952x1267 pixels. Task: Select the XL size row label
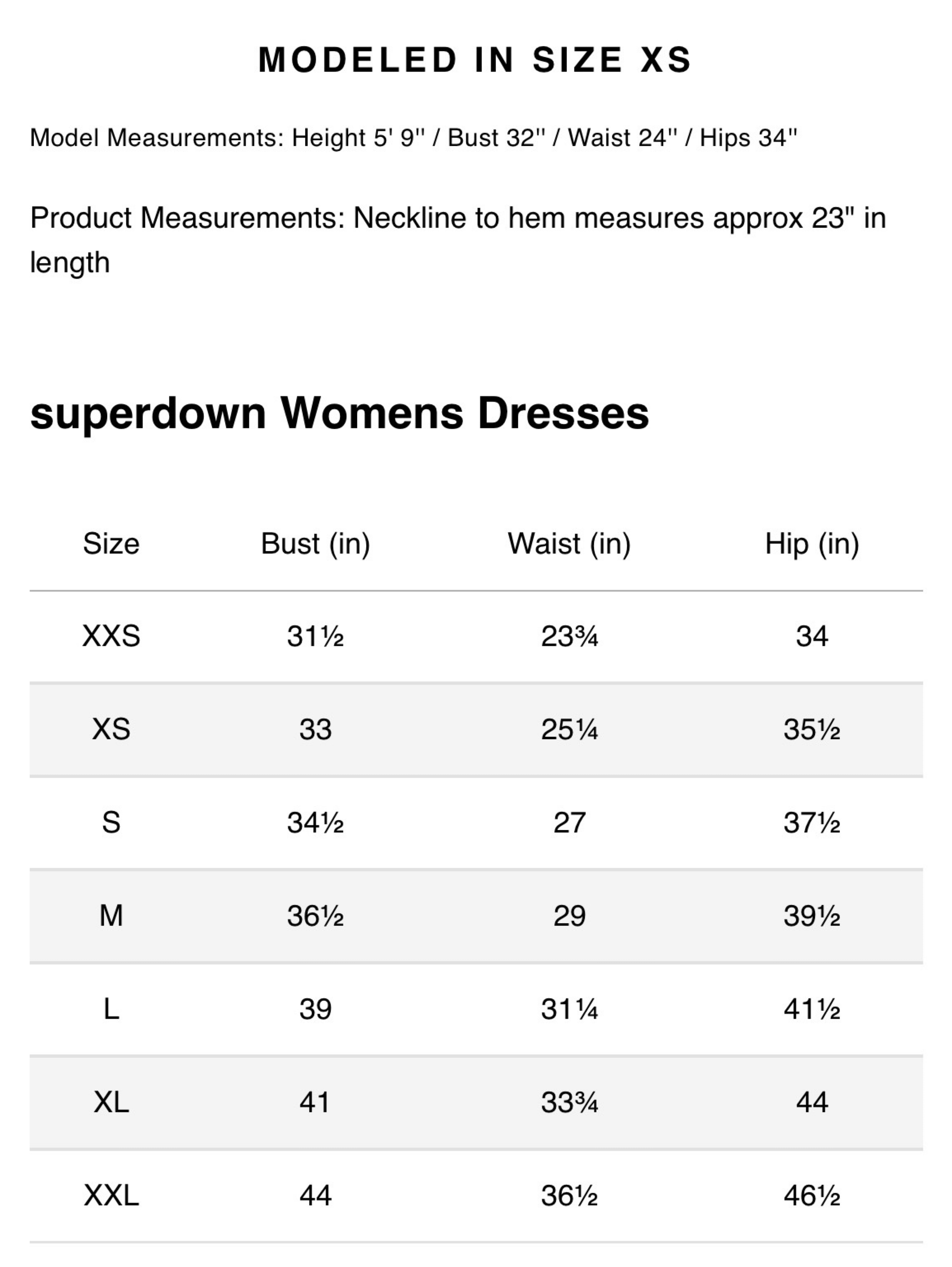(111, 1103)
